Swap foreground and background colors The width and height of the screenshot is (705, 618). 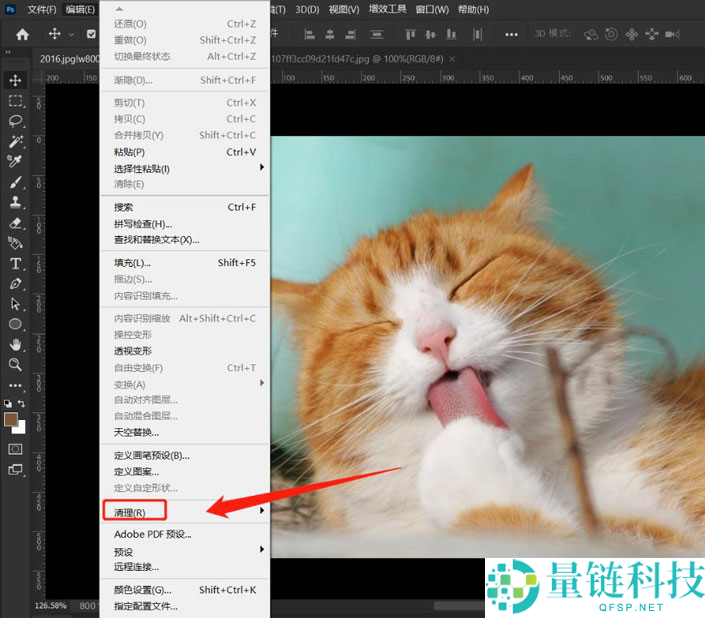point(23,403)
